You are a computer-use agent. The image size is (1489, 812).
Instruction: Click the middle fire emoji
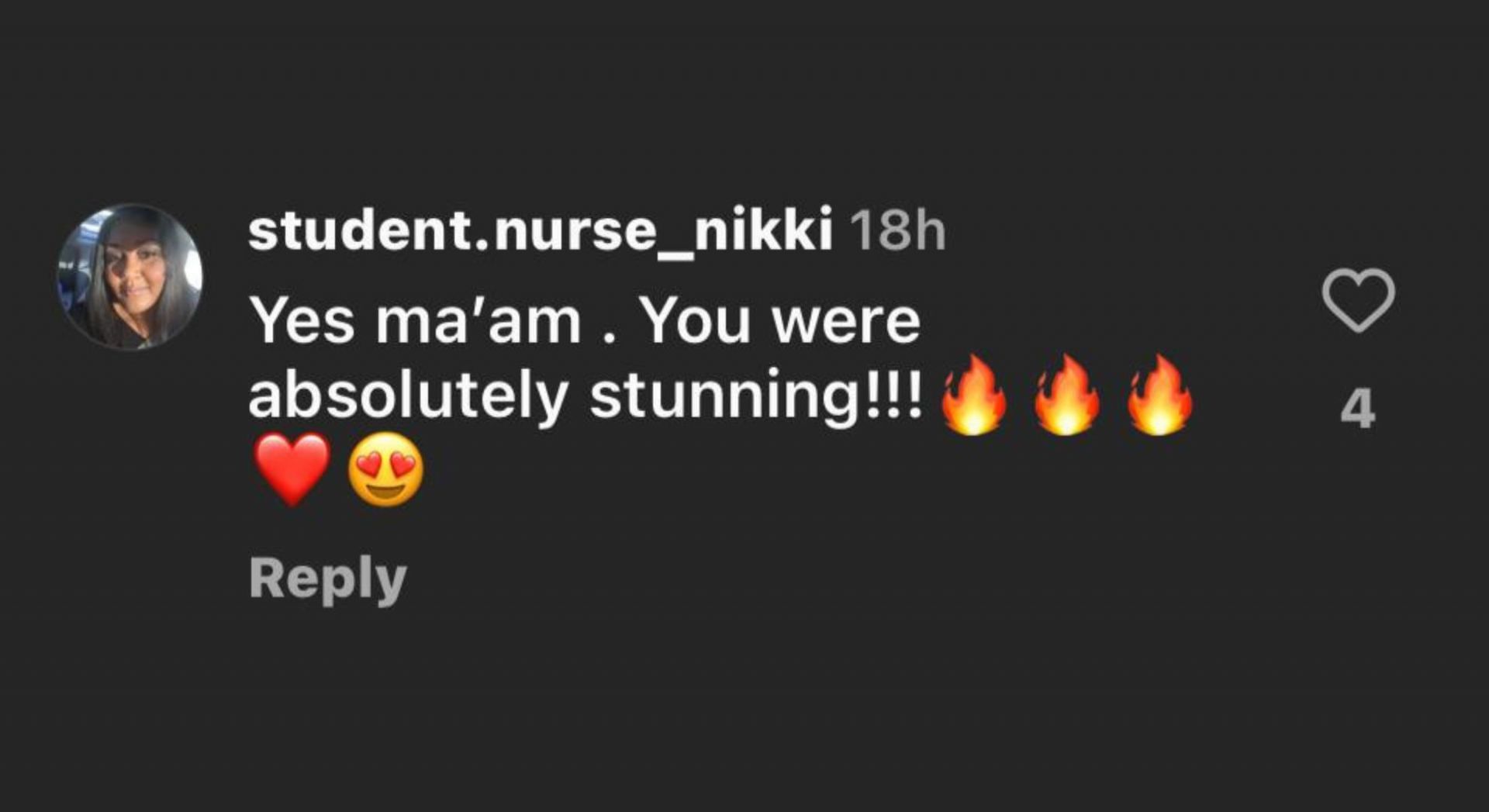coord(1066,396)
